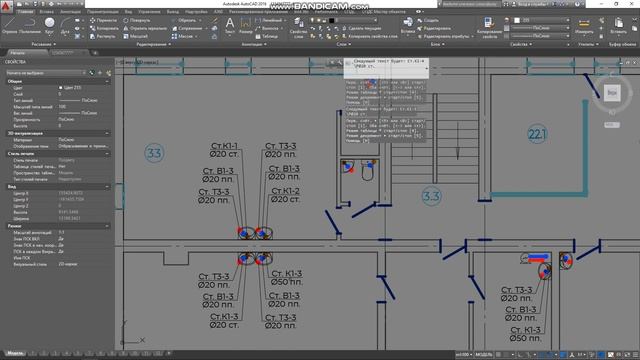Expand the Блок panel flyout
The height and width of the screenshot is (360, 640).
click(x=438, y=44)
